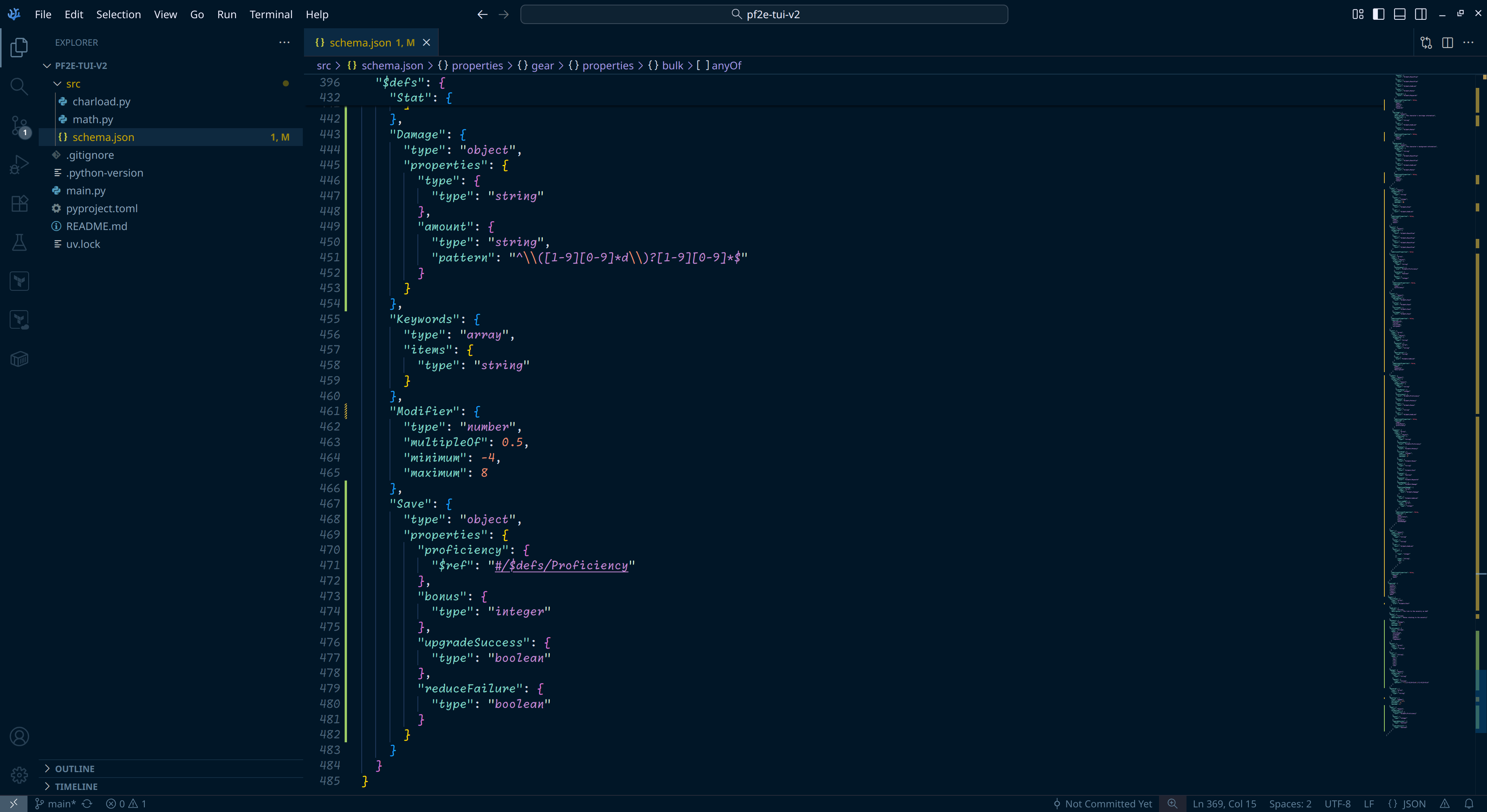The width and height of the screenshot is (1487, 812).
Task: Open the Selection menu
Action: [118, 14]
